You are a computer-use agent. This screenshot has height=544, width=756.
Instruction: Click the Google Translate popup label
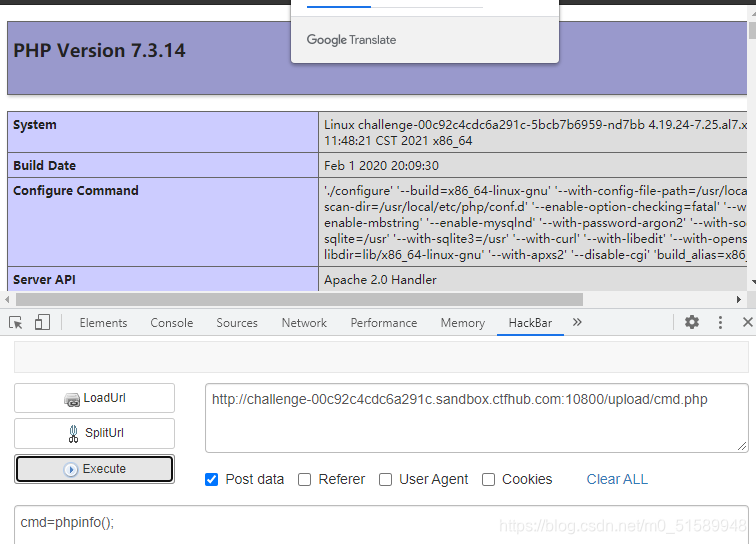click(x=351, y=40)
